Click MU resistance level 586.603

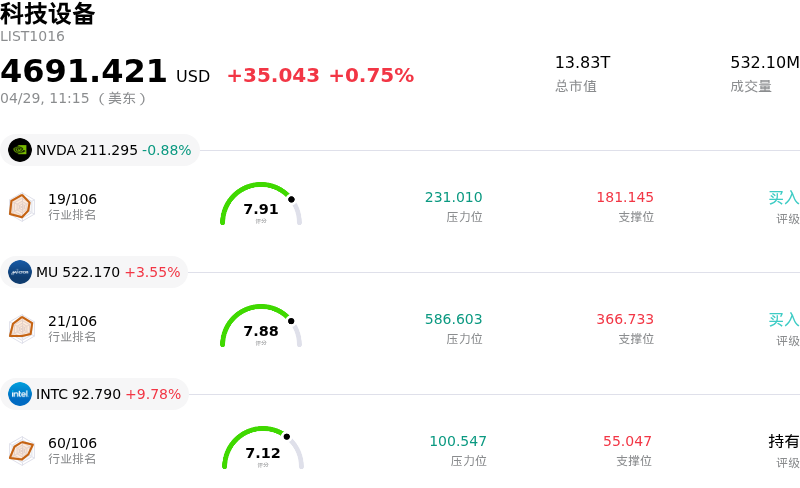pos(453,320)
